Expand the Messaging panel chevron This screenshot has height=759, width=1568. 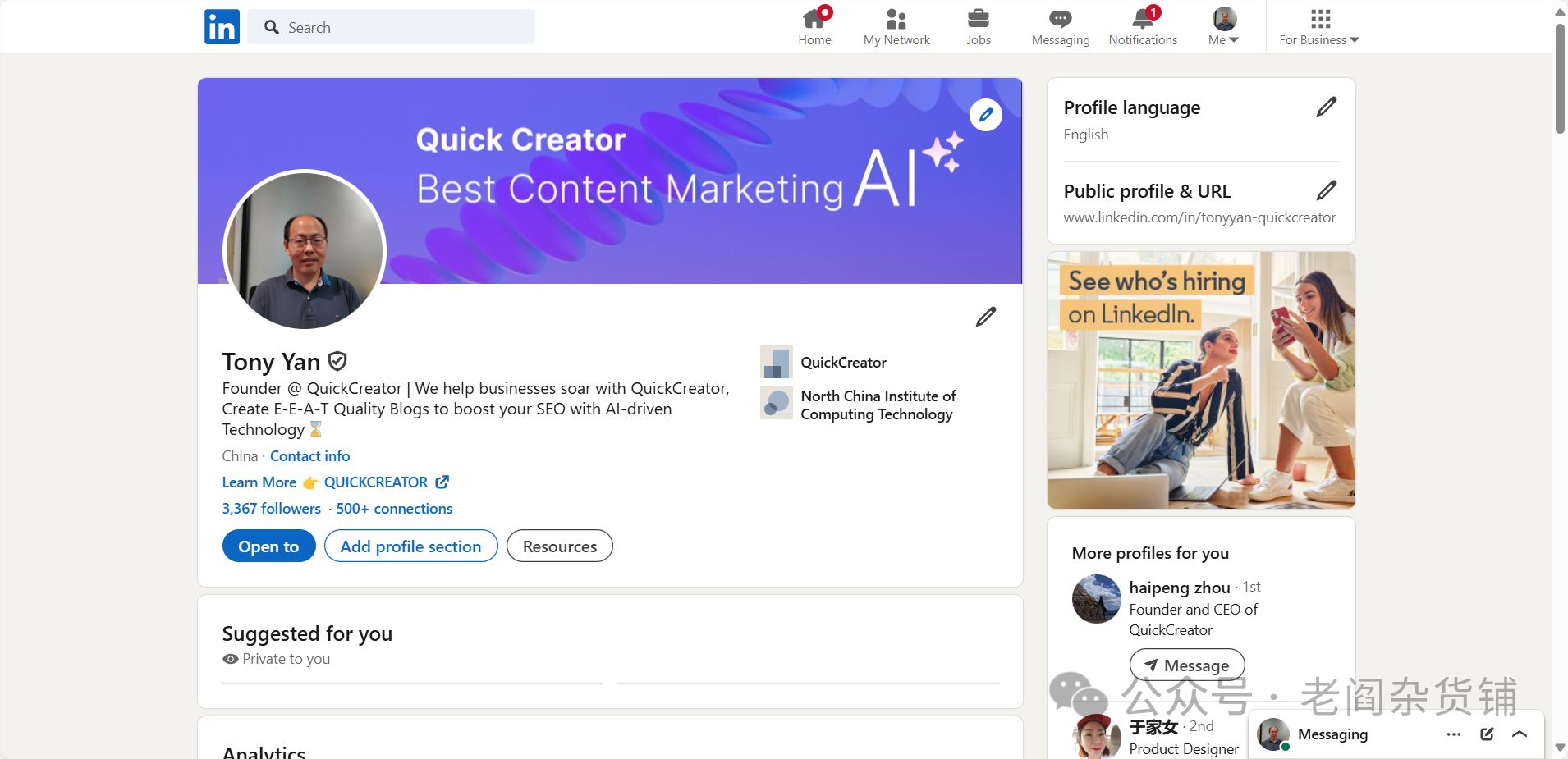pos(1520,734)
